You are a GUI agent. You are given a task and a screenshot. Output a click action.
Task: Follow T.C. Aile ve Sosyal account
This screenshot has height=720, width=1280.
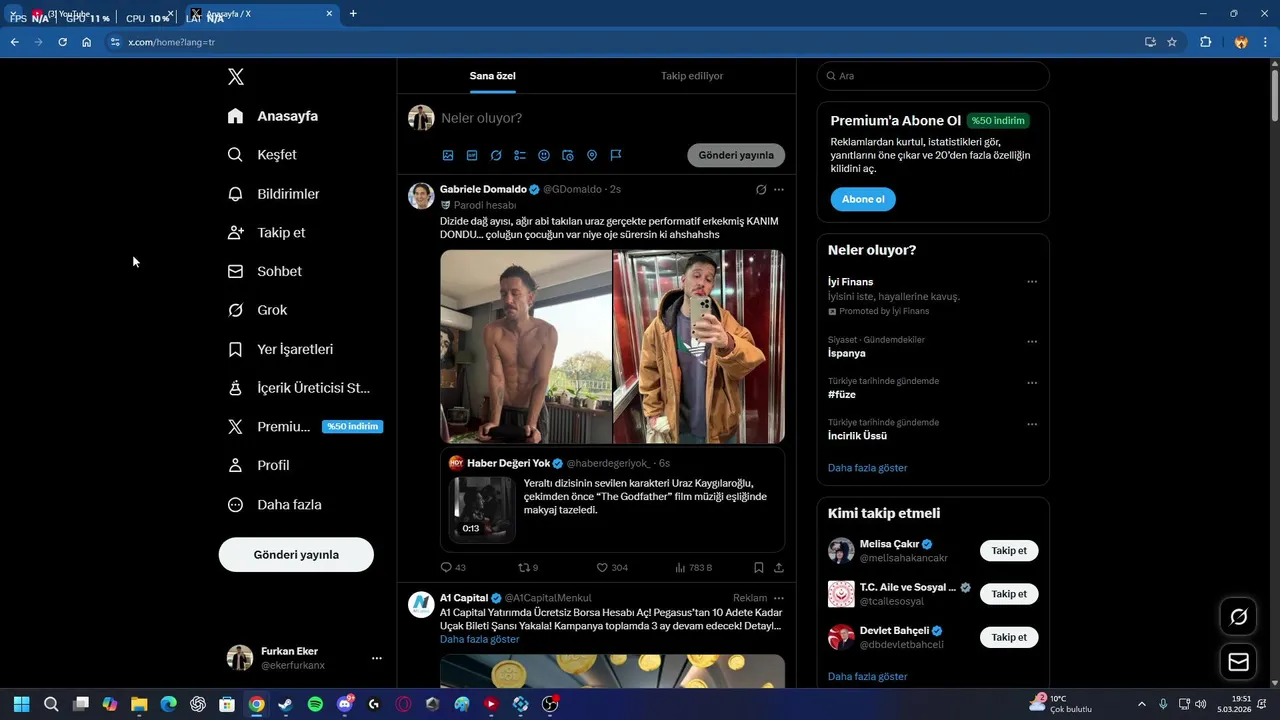[1009, 594]
